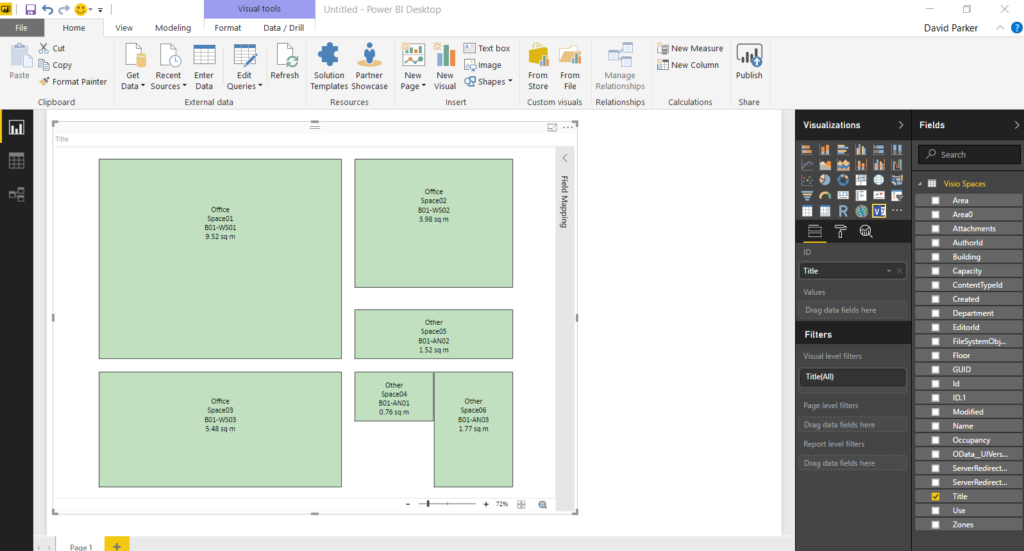This screenshot has height=551, width=1024.
Task: Select the R script visual
Action: coord(843,211)
